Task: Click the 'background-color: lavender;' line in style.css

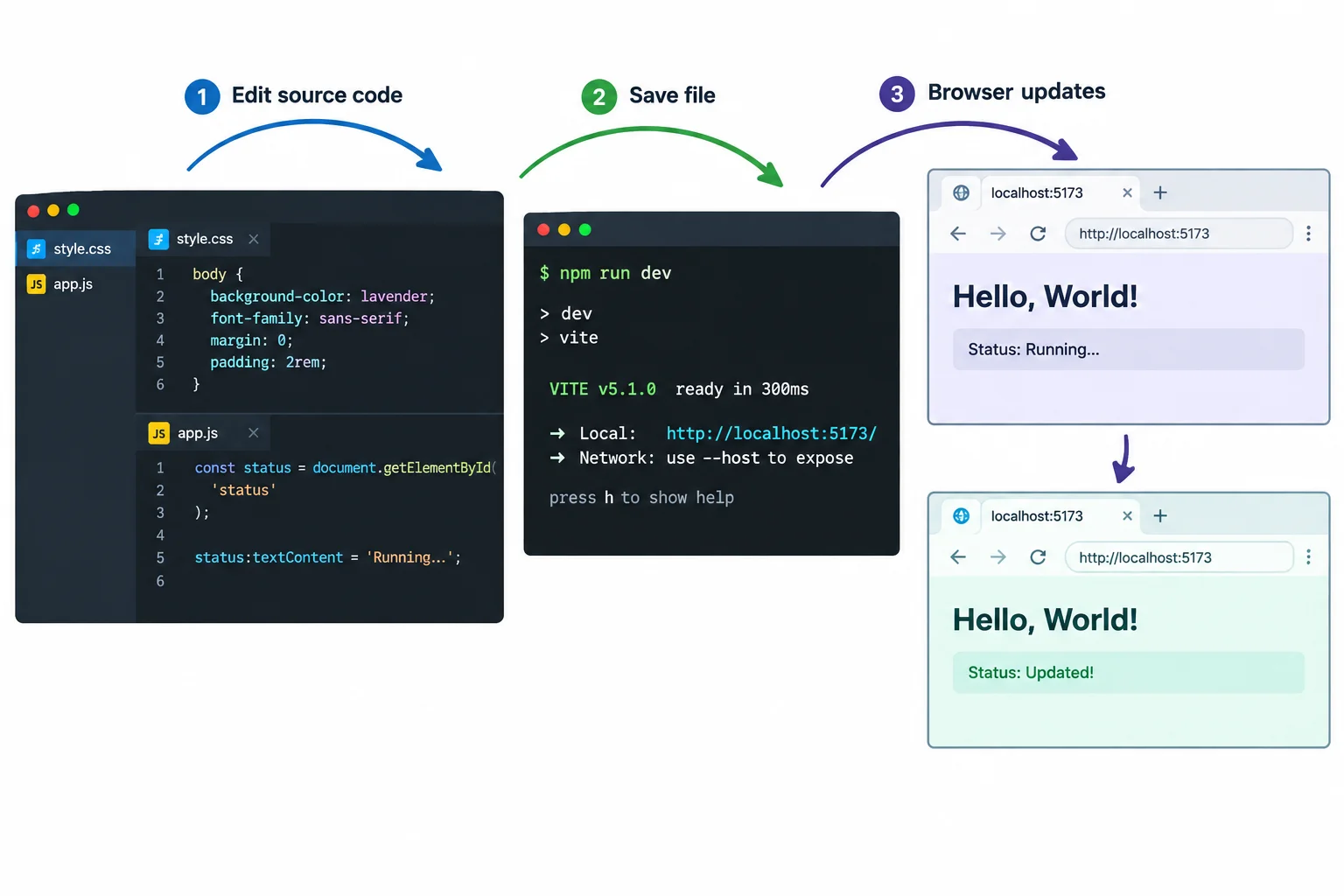Action: tap(322, 297)
